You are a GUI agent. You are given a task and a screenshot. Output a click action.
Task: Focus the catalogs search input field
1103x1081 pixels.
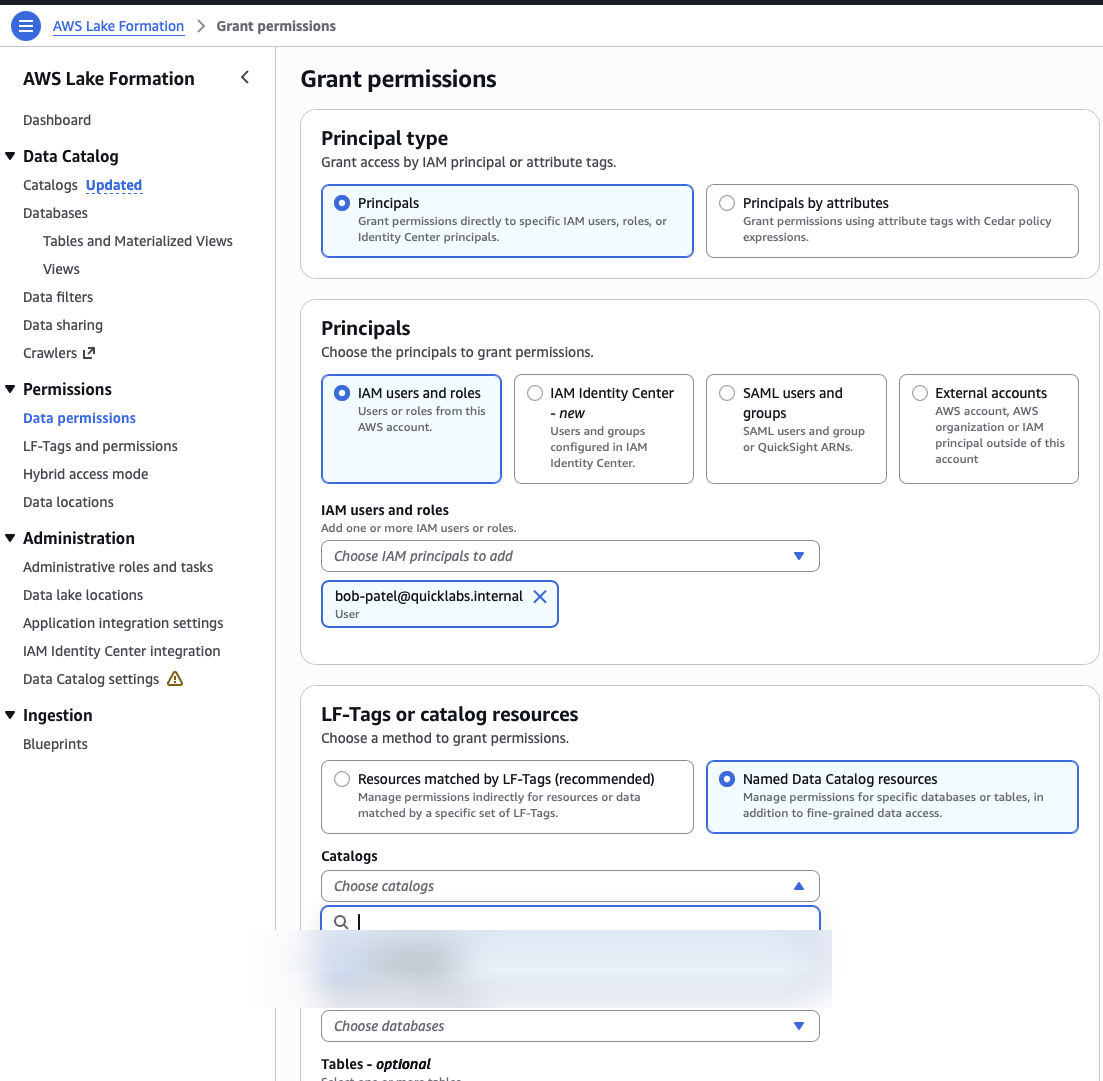click(570, 921)
